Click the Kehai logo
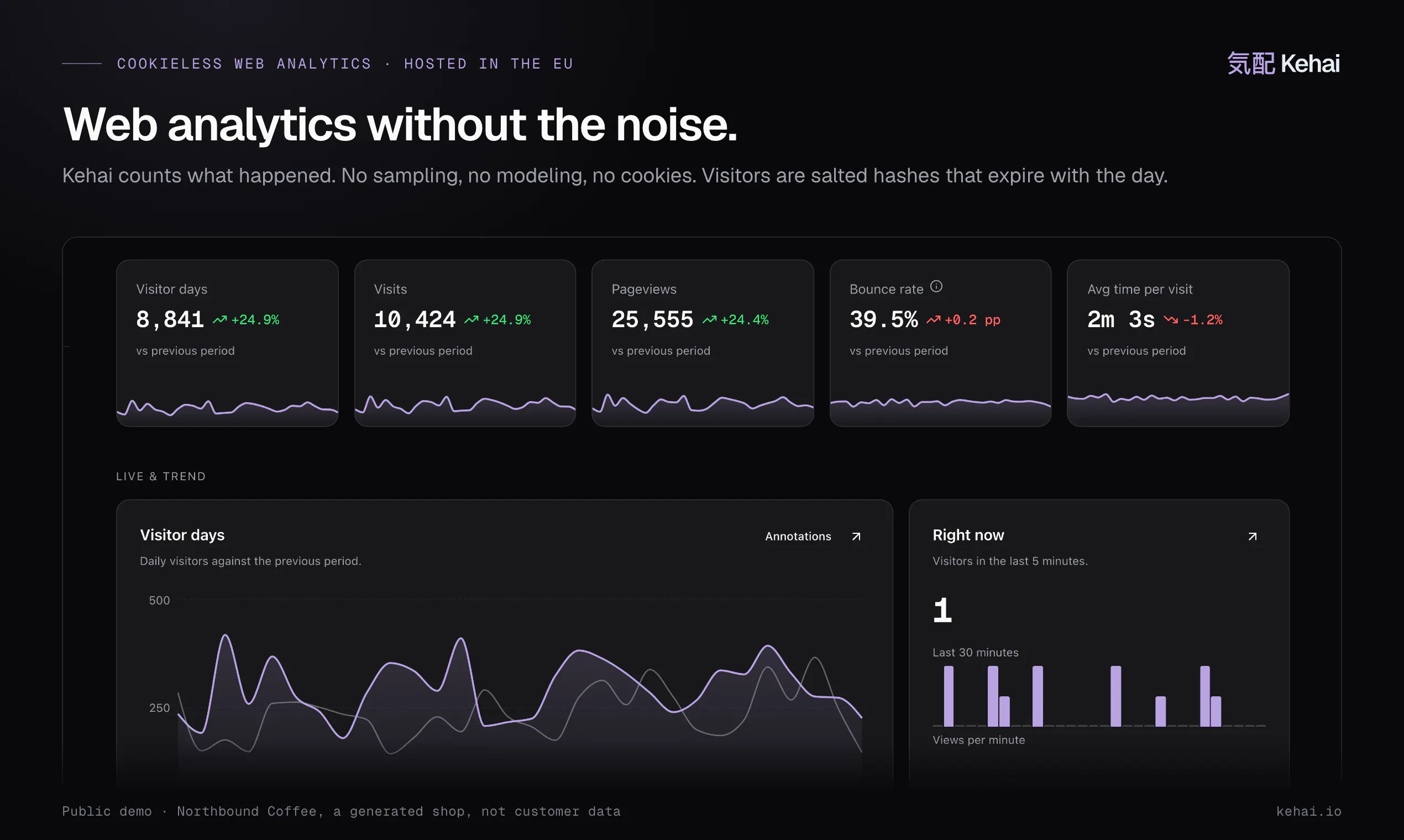This screenshot has height=840, width=1404. 1283,64
